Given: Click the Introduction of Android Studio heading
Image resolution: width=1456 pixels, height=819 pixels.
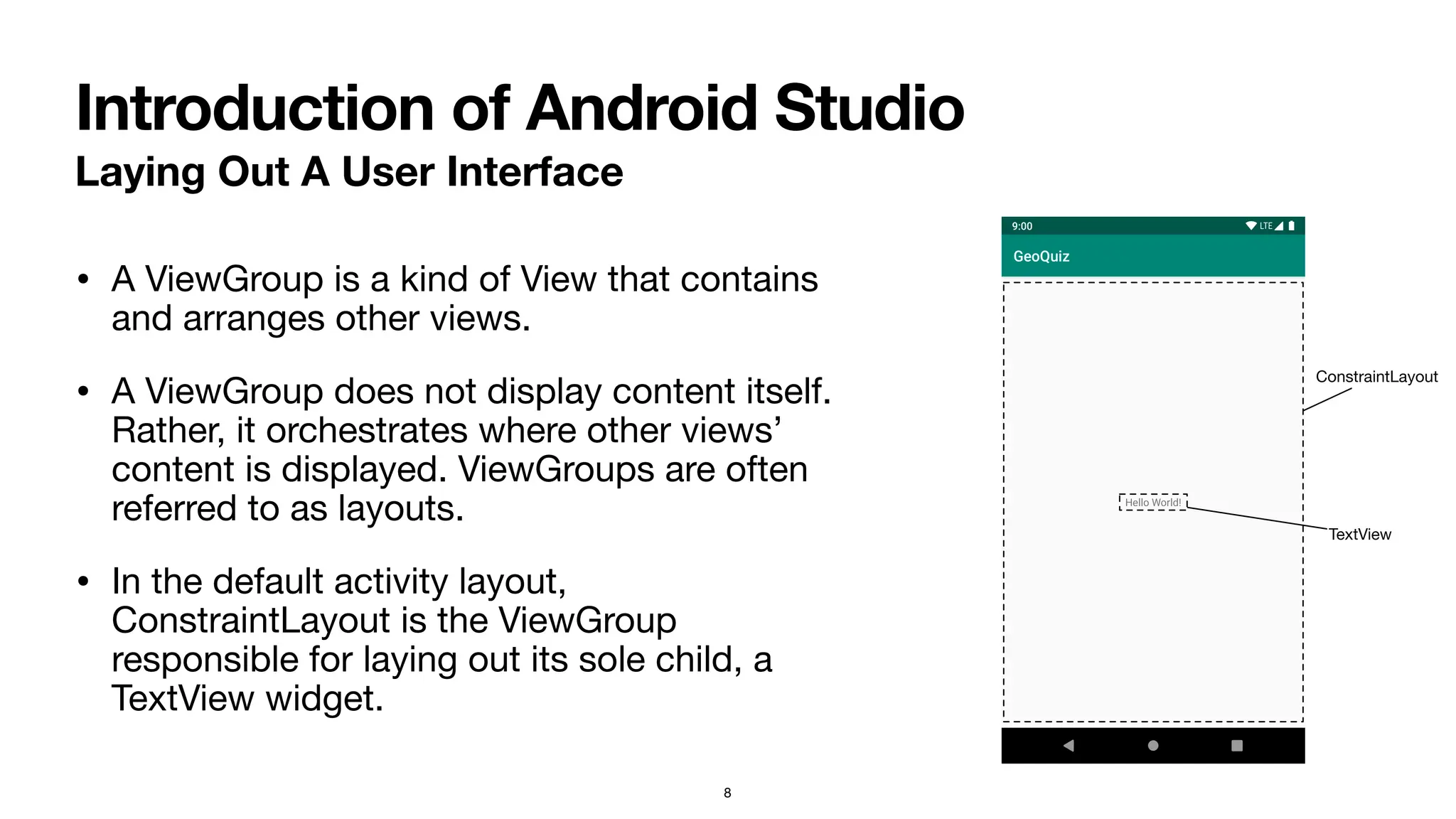Looking at the screenshot, I should point(520,108).
